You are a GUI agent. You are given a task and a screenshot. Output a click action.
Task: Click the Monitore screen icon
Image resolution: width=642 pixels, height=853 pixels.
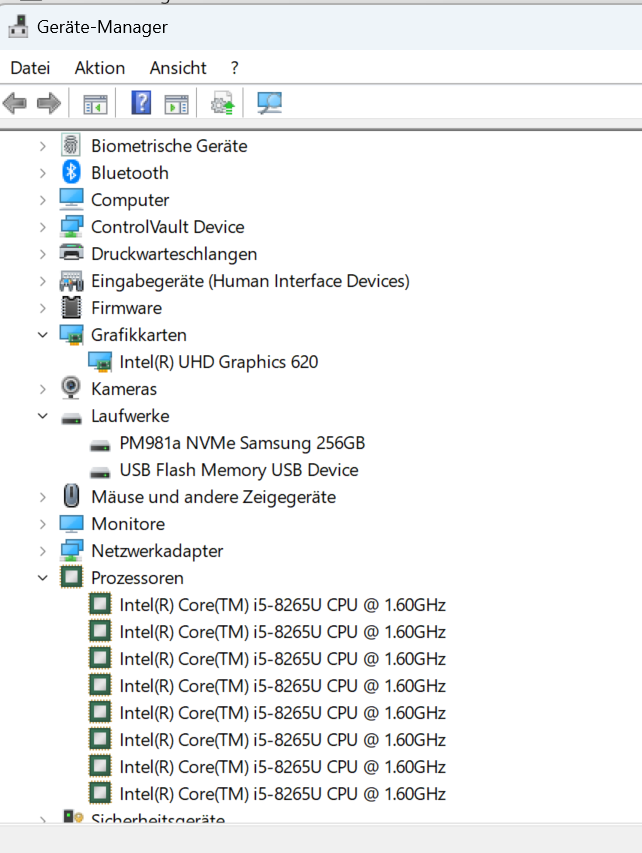tap(71, 524)
